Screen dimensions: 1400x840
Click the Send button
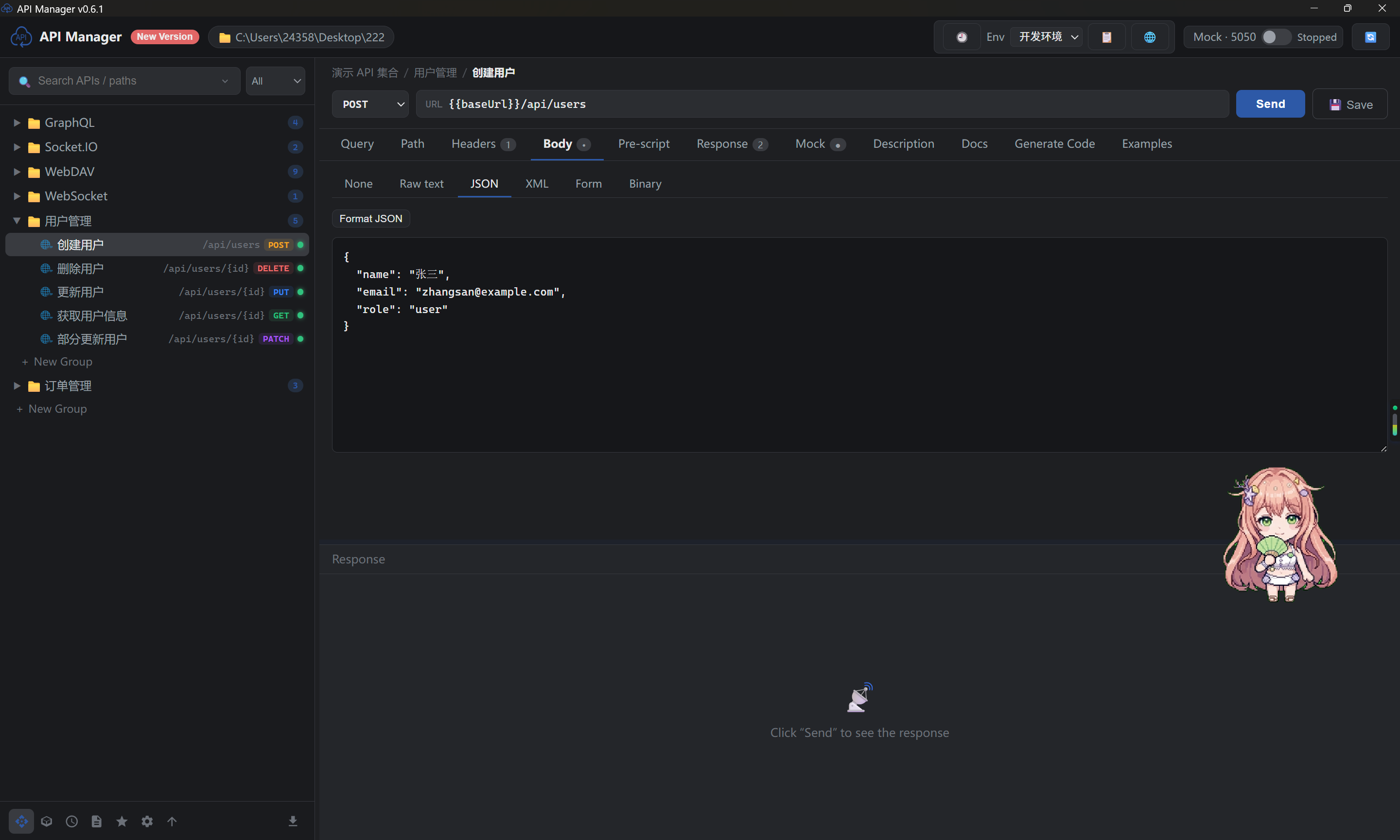coord(1270,104)
